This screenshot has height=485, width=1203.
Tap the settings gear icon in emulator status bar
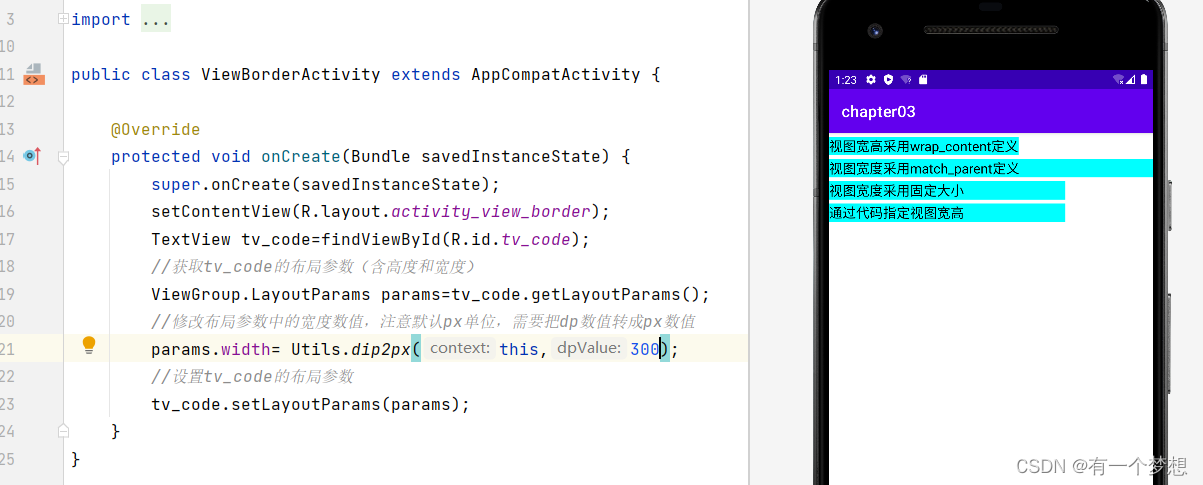coord(871,79)
